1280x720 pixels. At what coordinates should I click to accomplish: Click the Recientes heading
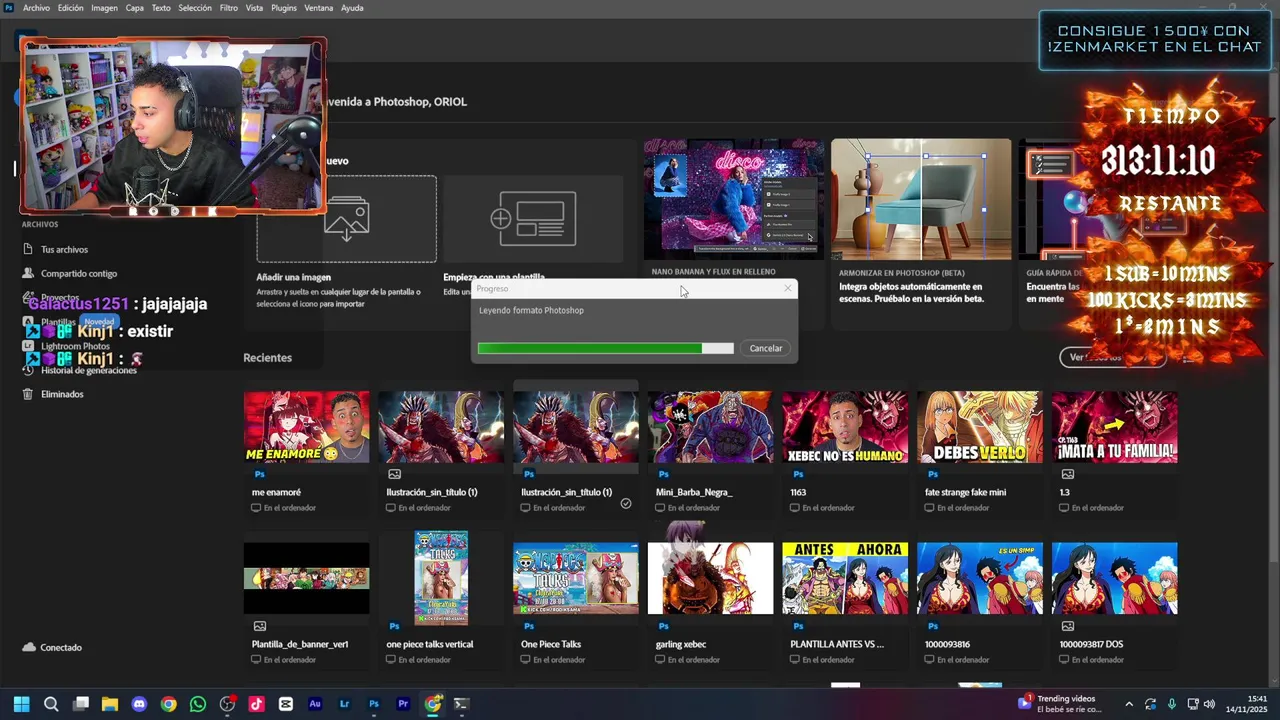click(x=267, y=357)
